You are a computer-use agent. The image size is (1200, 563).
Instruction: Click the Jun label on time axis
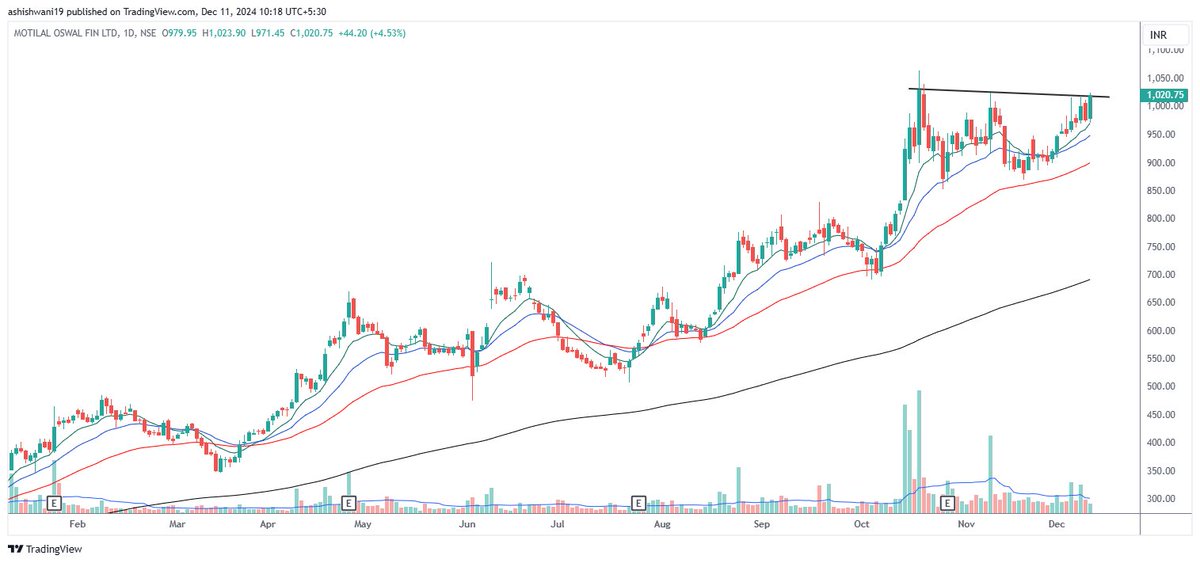[x=466, y=522]
